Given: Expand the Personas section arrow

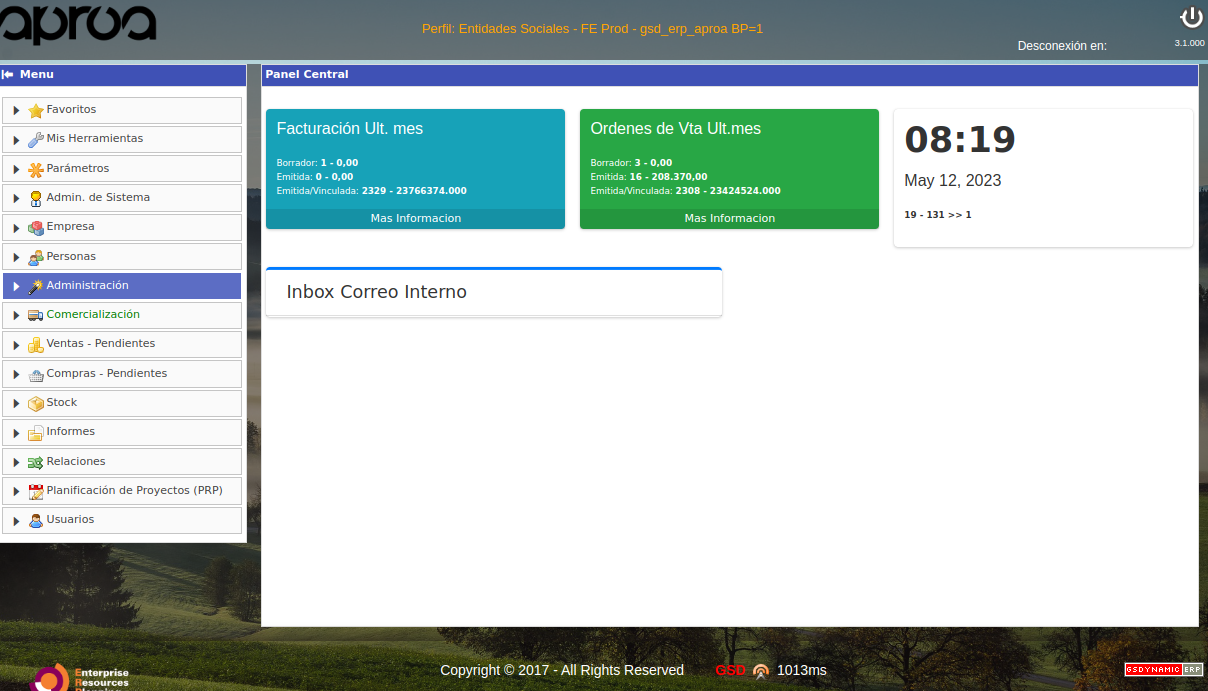Looking at the screenshot, I should click(16, 257).
